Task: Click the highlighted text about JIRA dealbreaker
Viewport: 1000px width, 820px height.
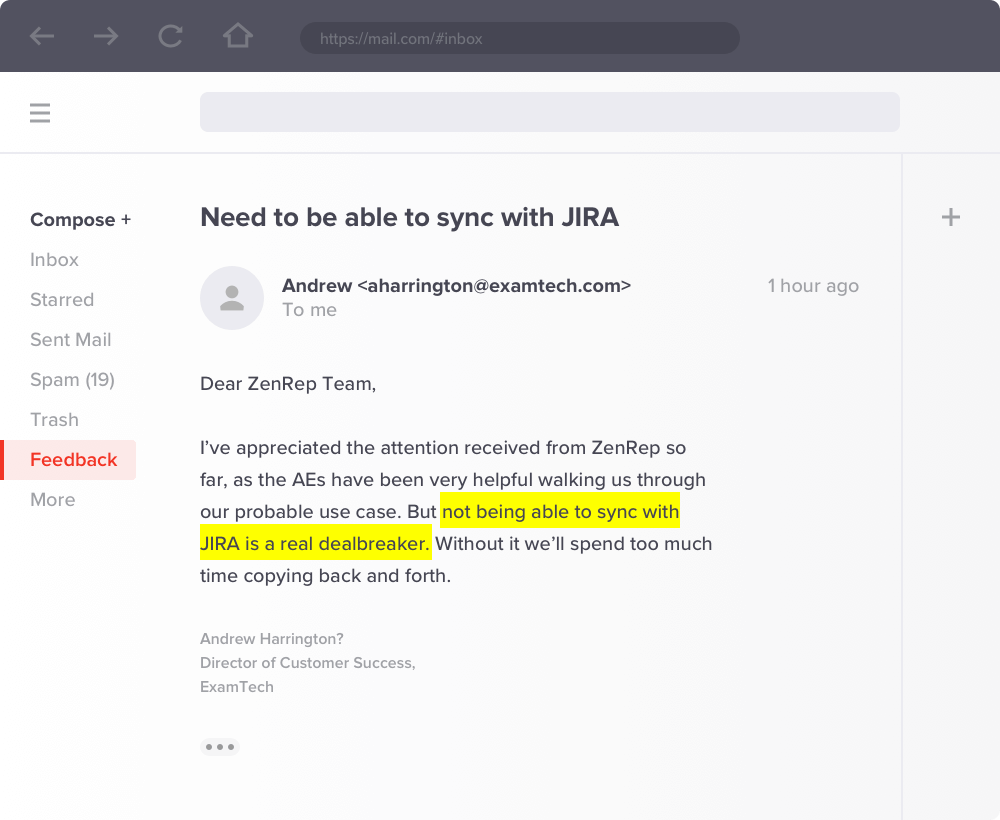Action: point(440,527)
